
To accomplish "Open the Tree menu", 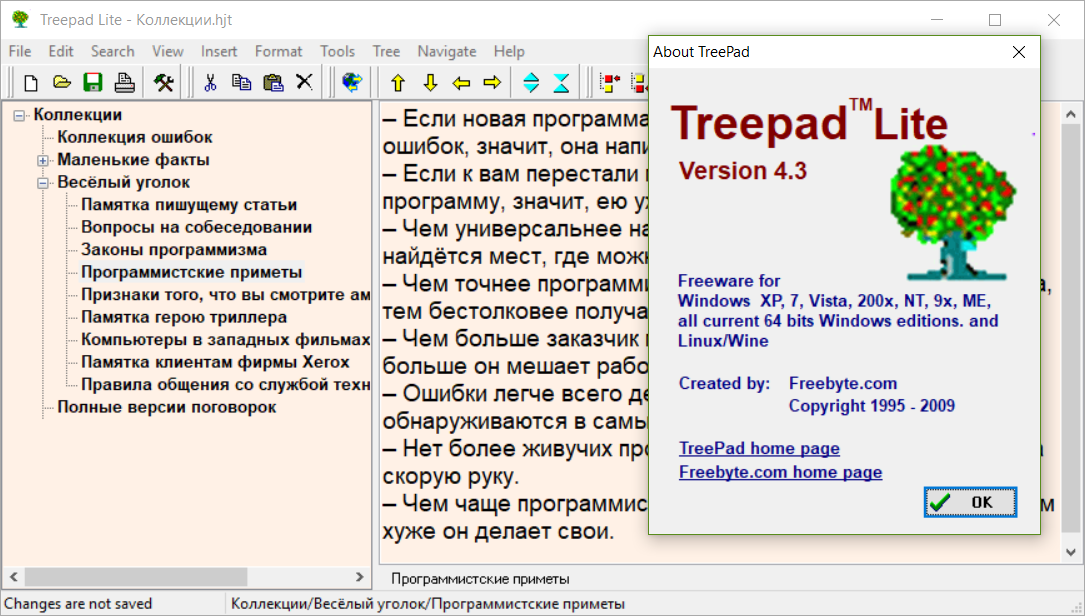I will pos(386,51).
